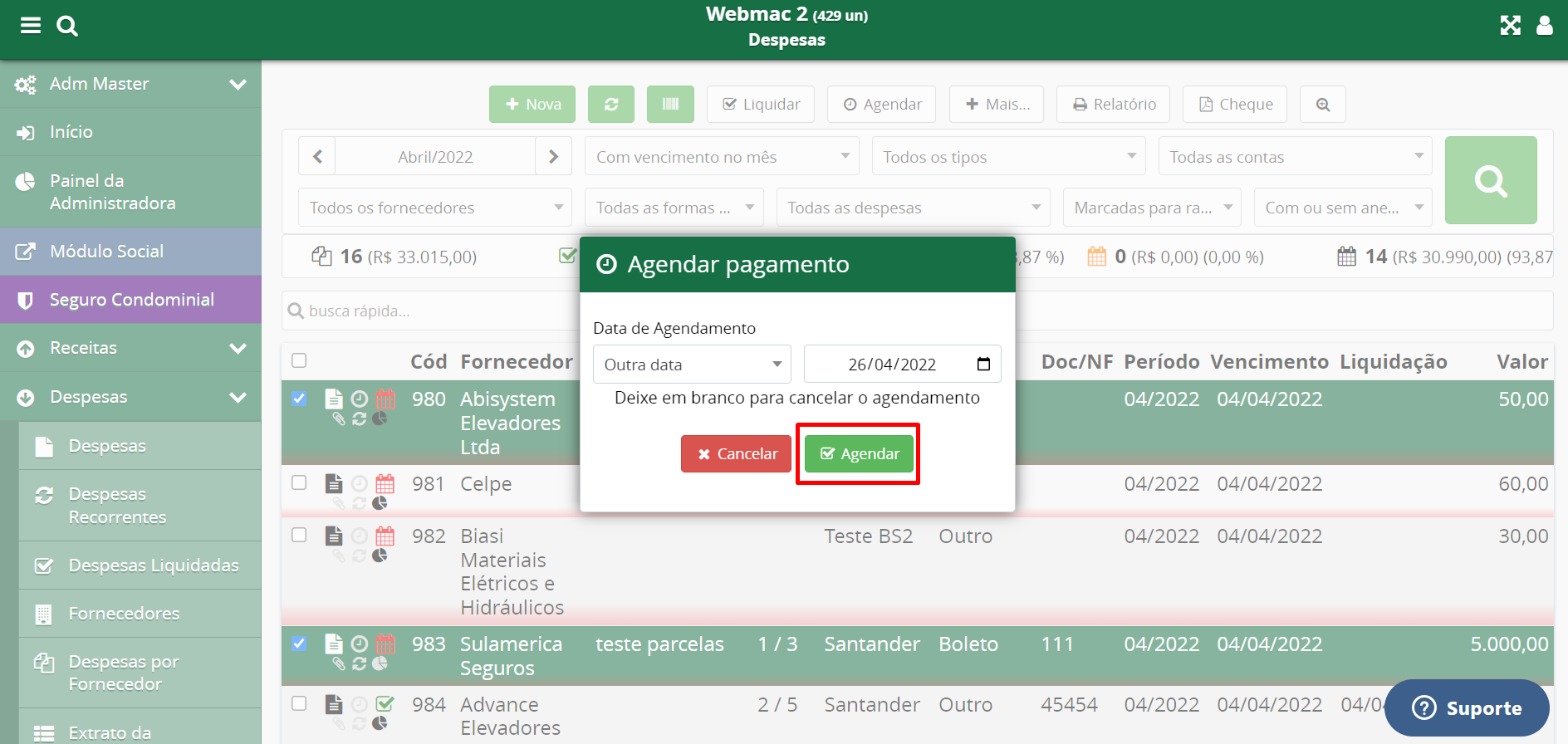Open the hamburger menu icon
Viewport: 1568px width, 744px height.
click(x=31, y=26)
